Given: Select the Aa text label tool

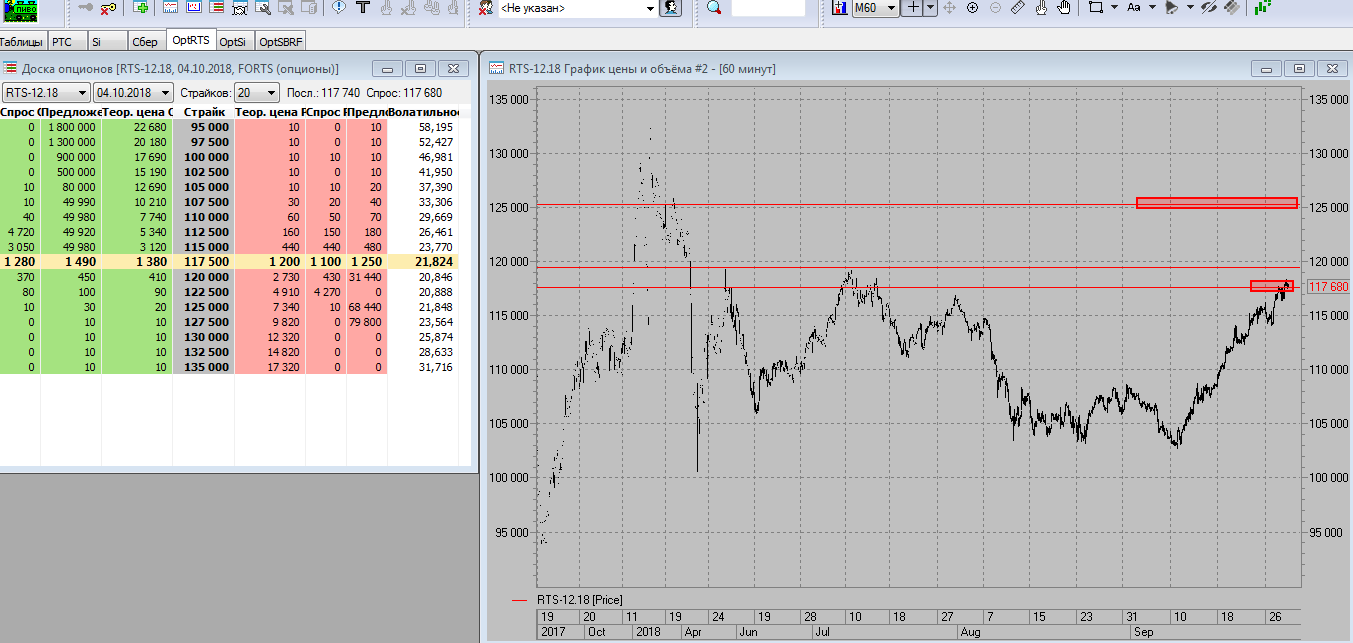Looking at the screenshot, I should point(1133,7).
